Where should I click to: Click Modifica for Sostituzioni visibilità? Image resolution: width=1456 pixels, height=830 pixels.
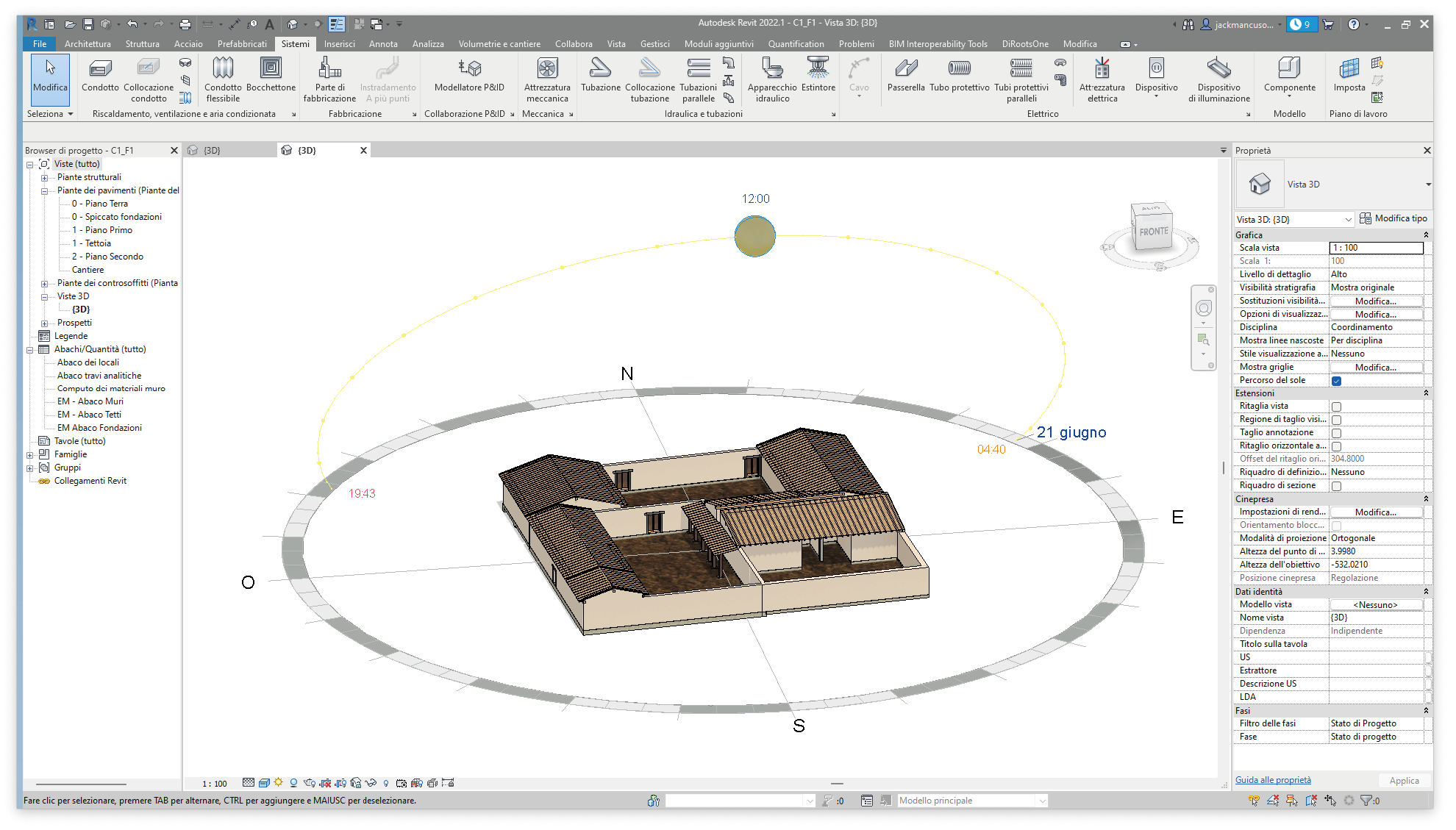(x=1375, y=301)
